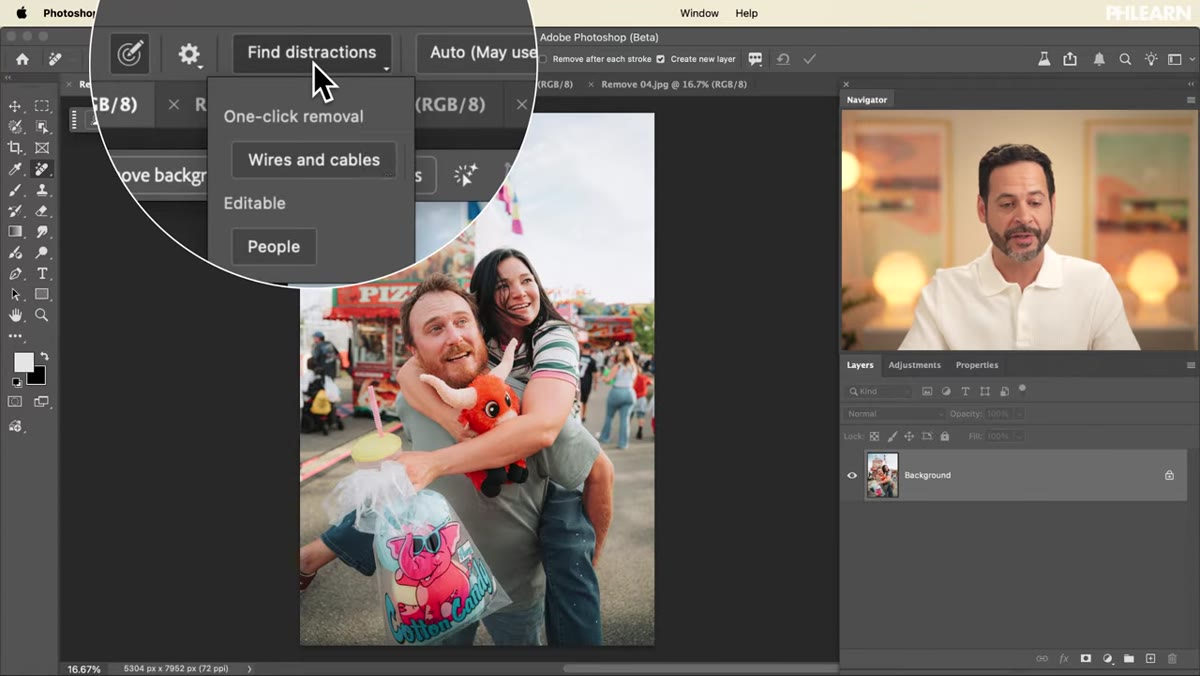
Task: Uncheck Create new layer checkbox
Action: (660, 59)
